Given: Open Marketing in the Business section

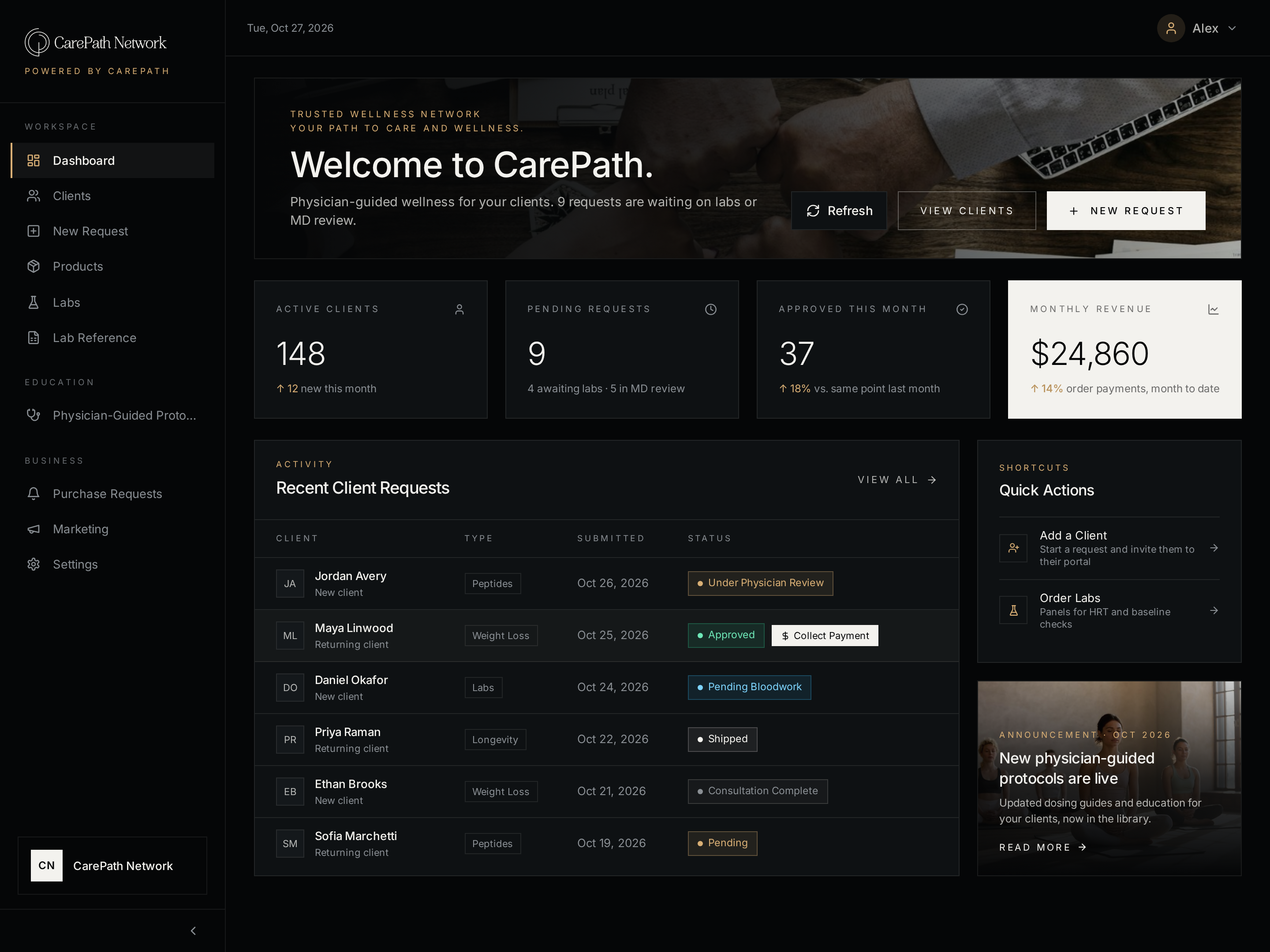Looking at the screenshot, I should tap(112, 529).
